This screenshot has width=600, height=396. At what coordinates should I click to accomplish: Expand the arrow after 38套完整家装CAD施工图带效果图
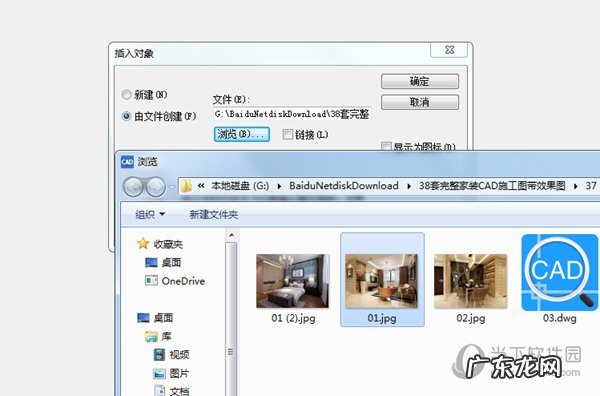[x=576, y=186]
